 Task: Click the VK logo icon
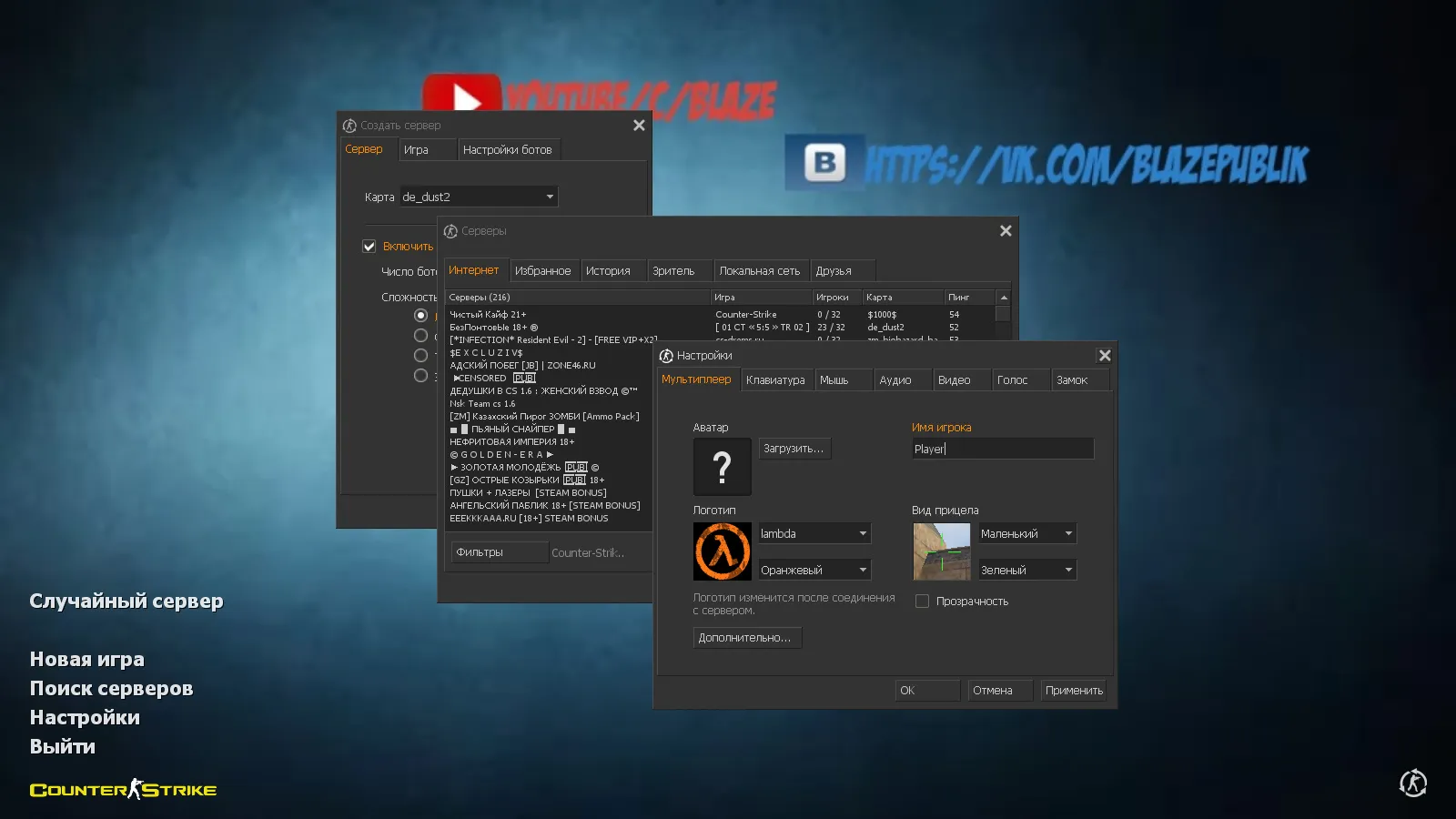point(824,161)
